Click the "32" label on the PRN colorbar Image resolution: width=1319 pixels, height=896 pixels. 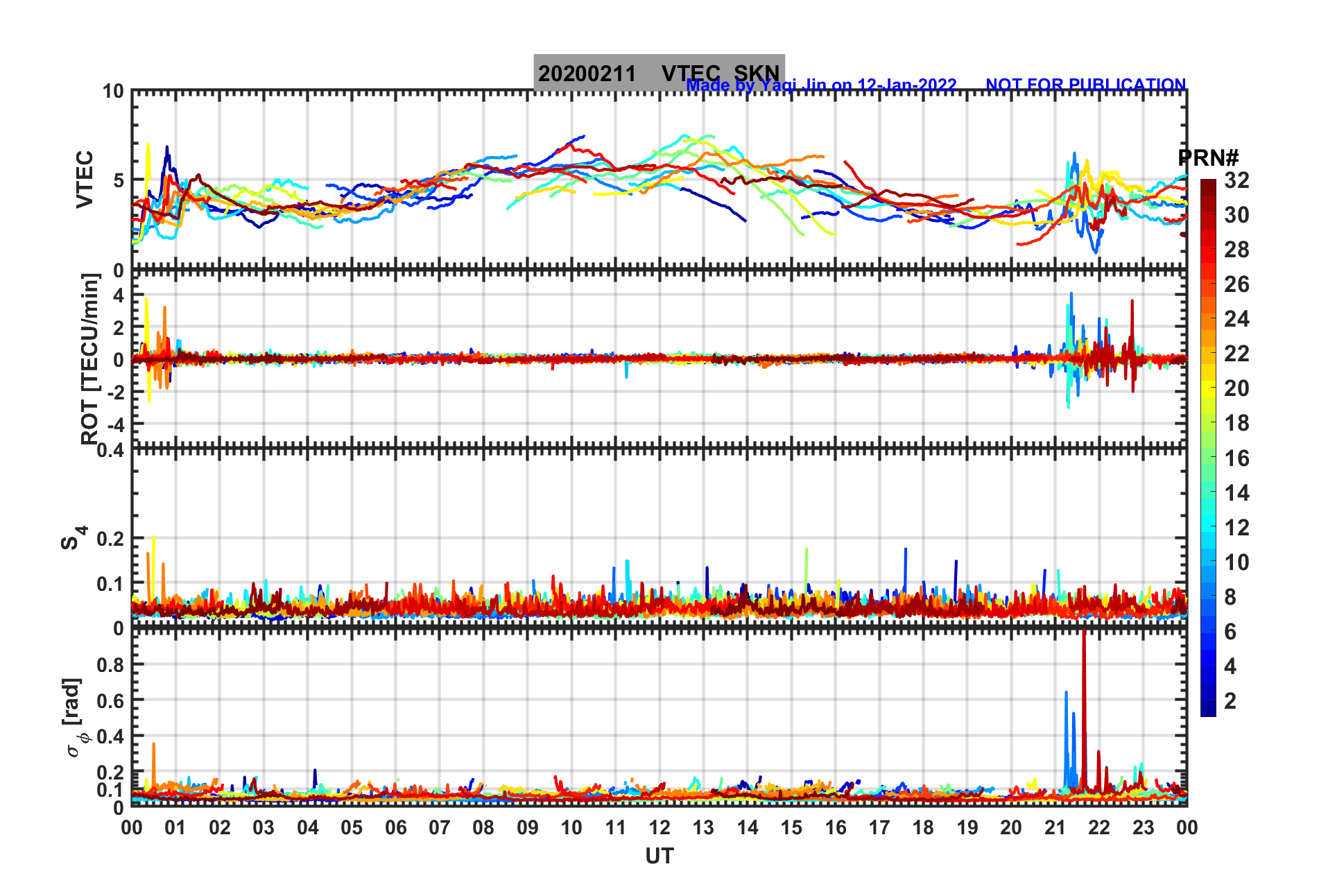1236,180
